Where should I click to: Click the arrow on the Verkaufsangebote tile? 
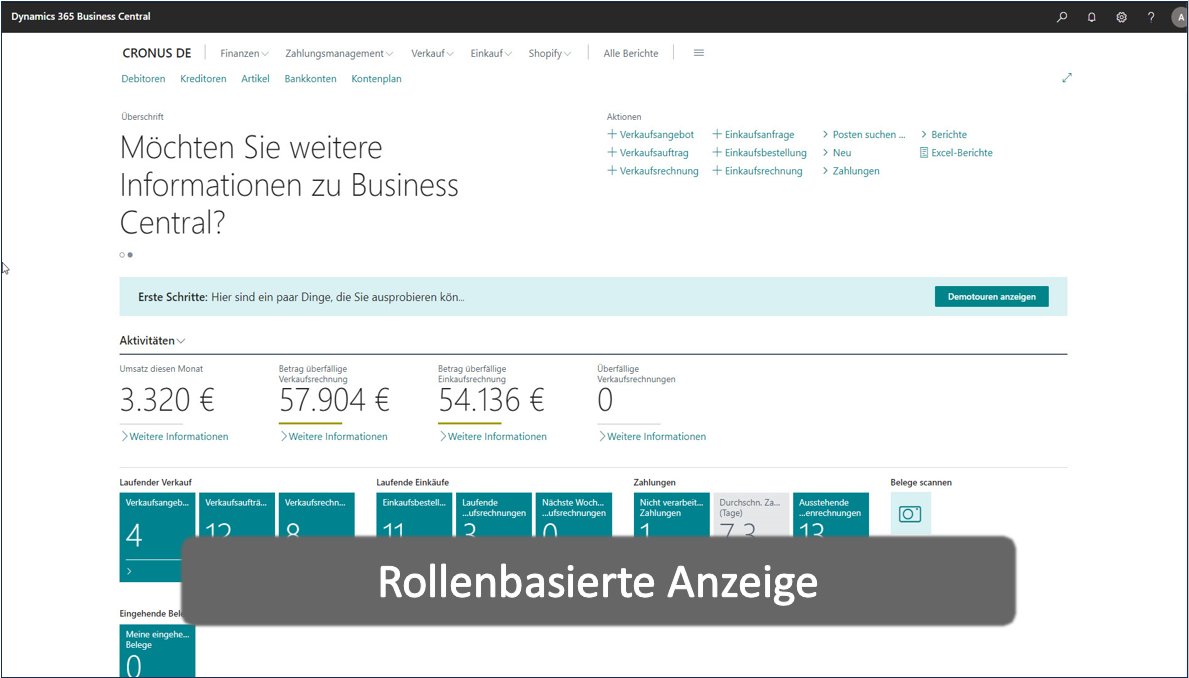[x=130, y=571]
